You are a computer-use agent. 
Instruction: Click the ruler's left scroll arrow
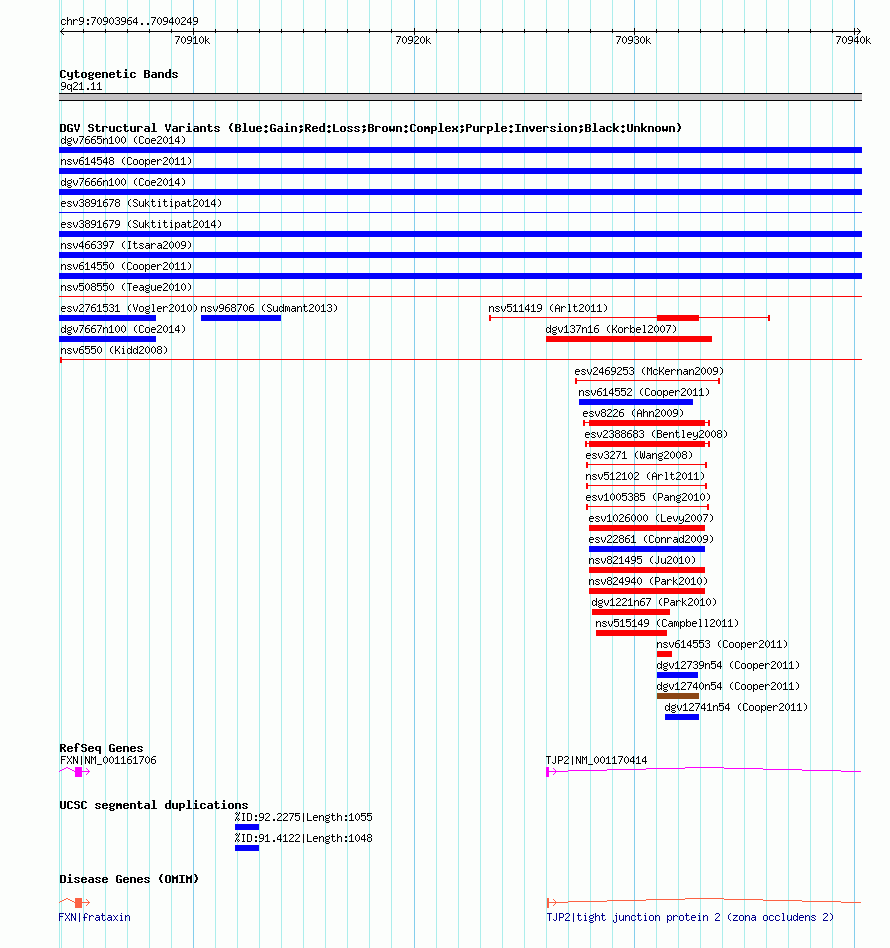62,31
